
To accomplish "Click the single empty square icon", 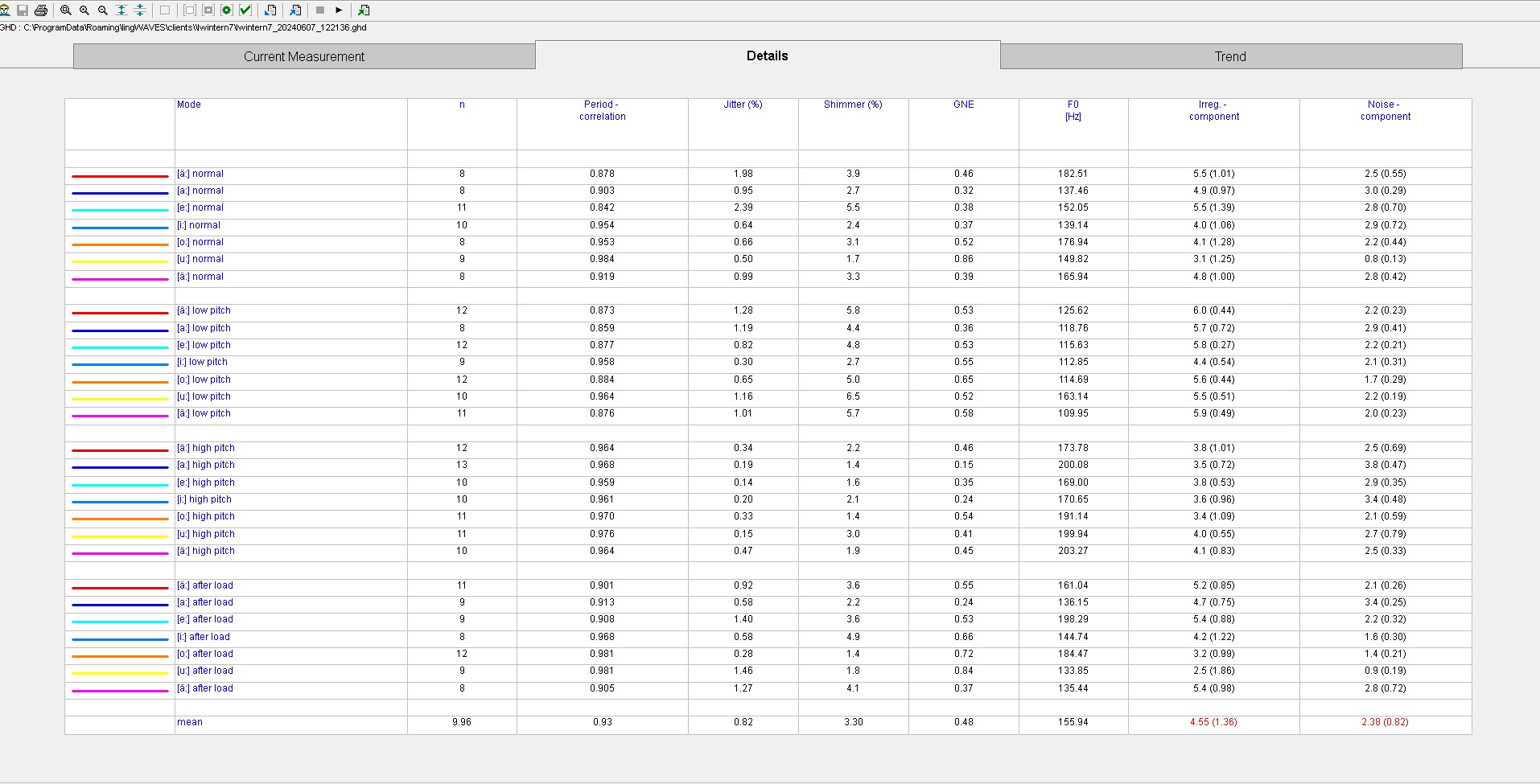I will click(165, 10).
